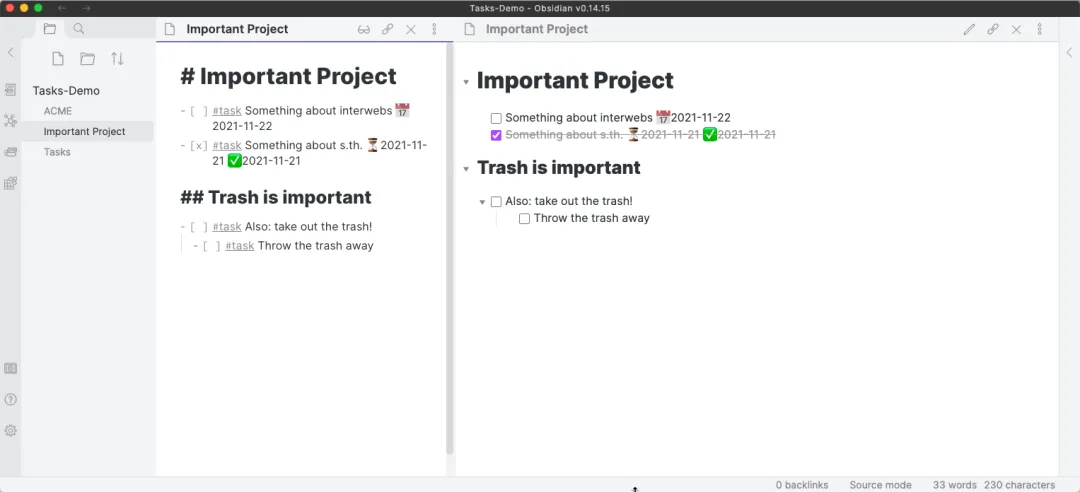This screenshot has width=1080, height=492.
Task: Create a new note in file explorer
Action: (x=58, y=59)
